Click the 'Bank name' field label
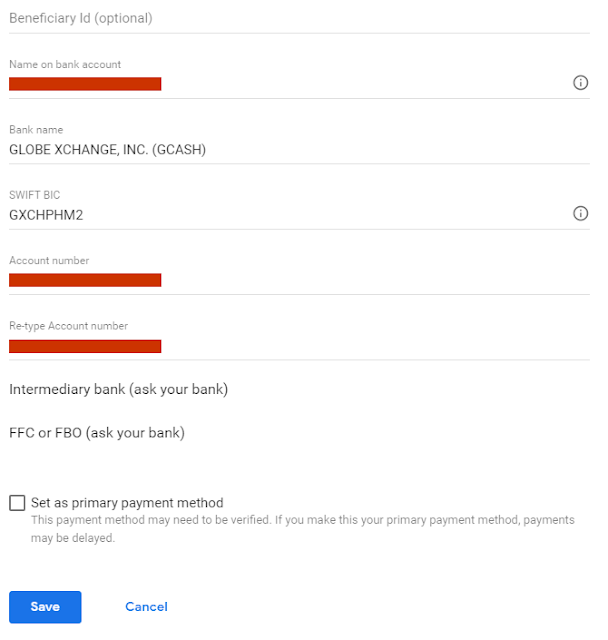This screenshot has height=640, width=608. (36, 130)
